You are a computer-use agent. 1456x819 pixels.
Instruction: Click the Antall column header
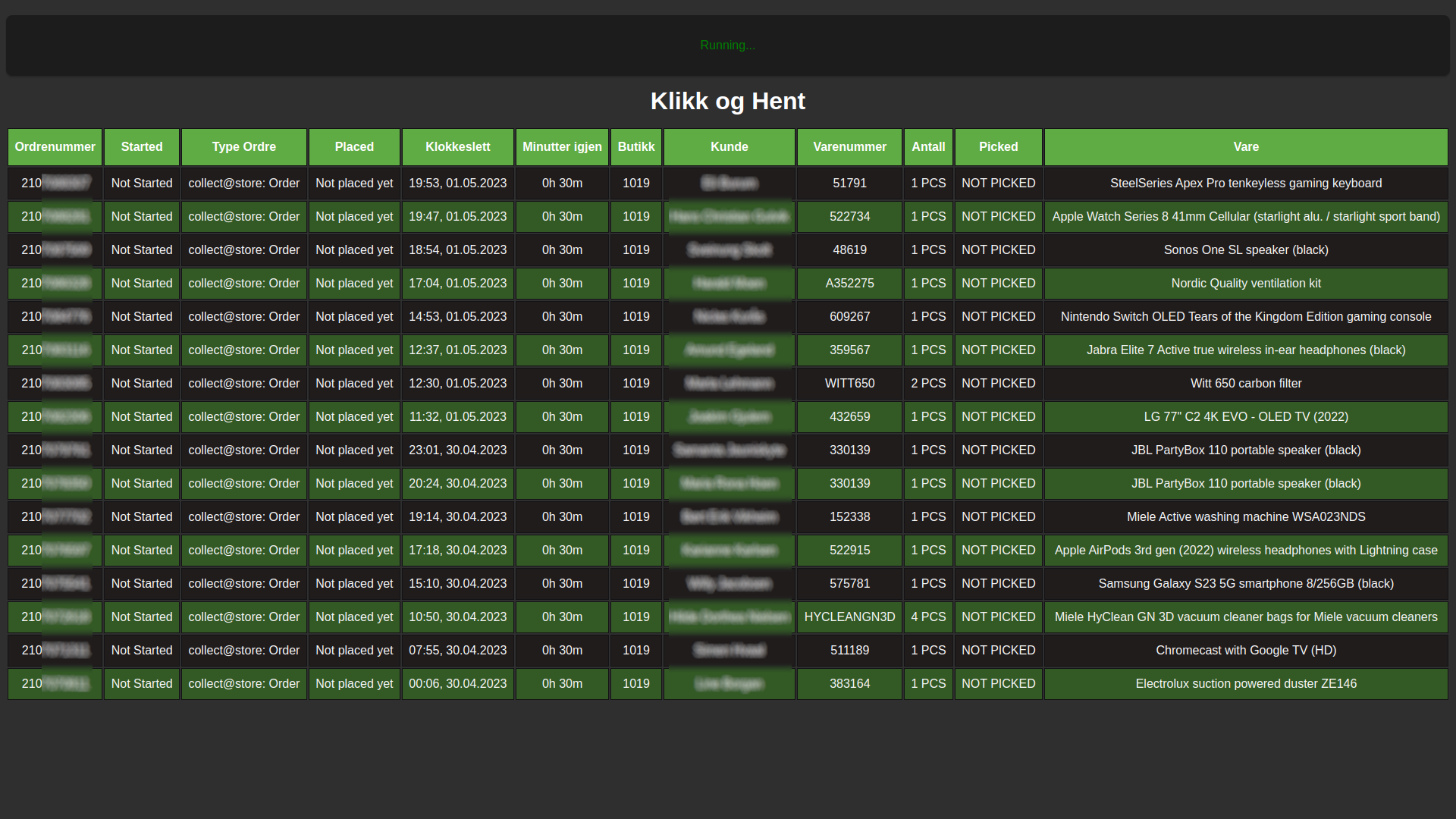coord(928,147)
